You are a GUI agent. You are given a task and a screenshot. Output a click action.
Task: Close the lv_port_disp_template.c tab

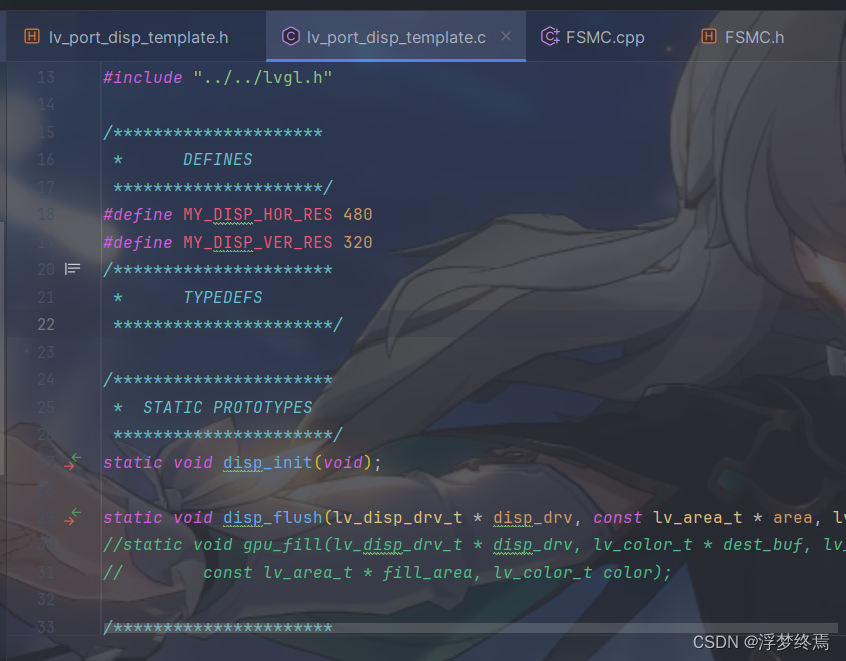(x=506, y=36)
